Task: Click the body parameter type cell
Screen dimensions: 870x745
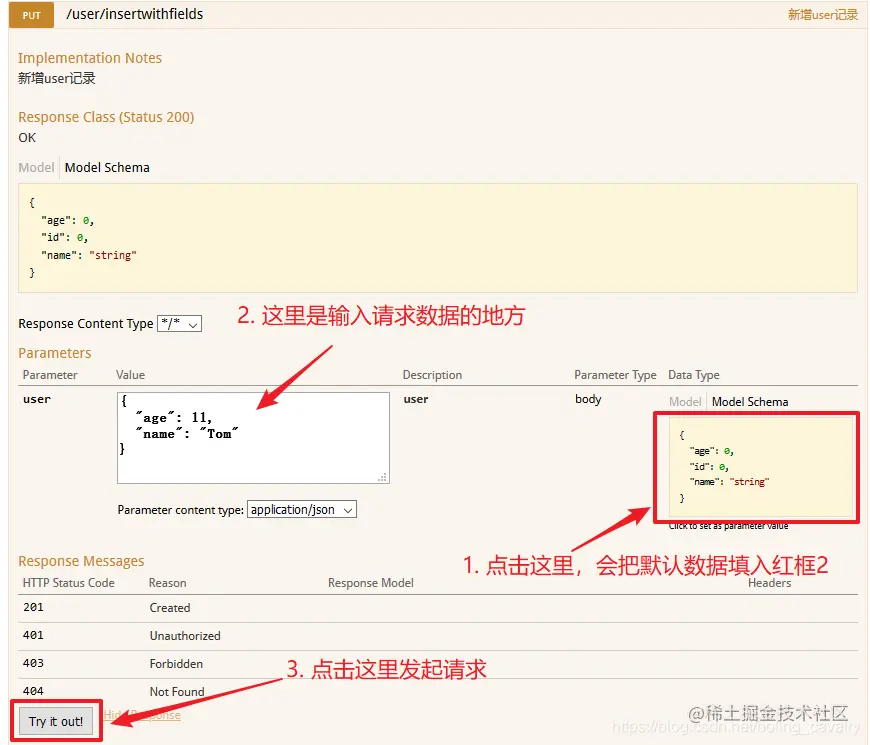Action: [588, 399]
